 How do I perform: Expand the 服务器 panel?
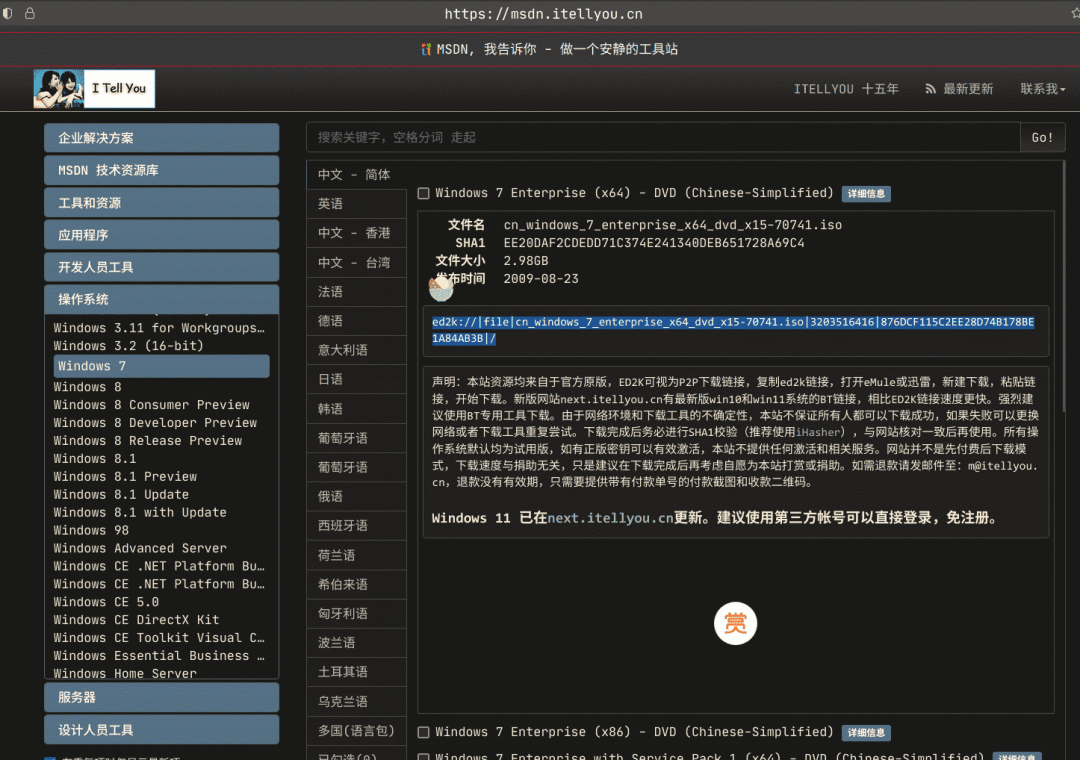pos(161,697)
